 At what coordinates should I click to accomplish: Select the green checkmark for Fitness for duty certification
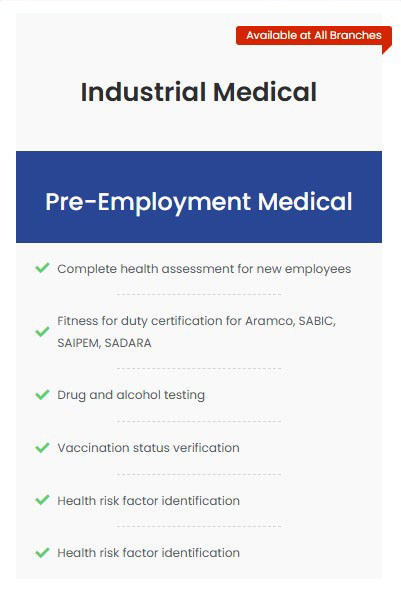click(42, 332)
